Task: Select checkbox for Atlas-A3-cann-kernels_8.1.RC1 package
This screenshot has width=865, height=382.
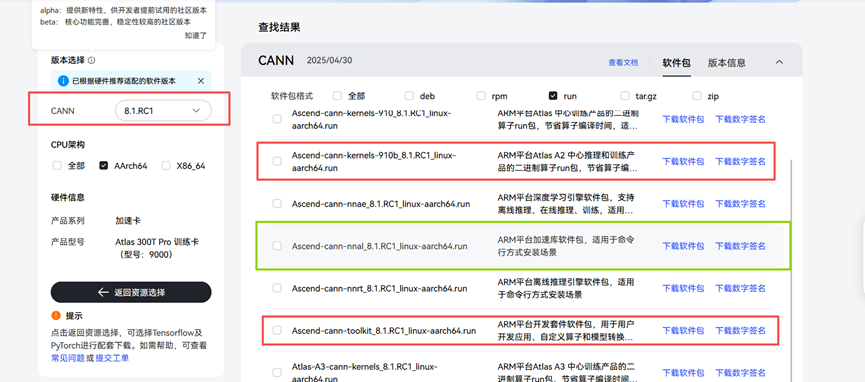Action: click(277, 373)
